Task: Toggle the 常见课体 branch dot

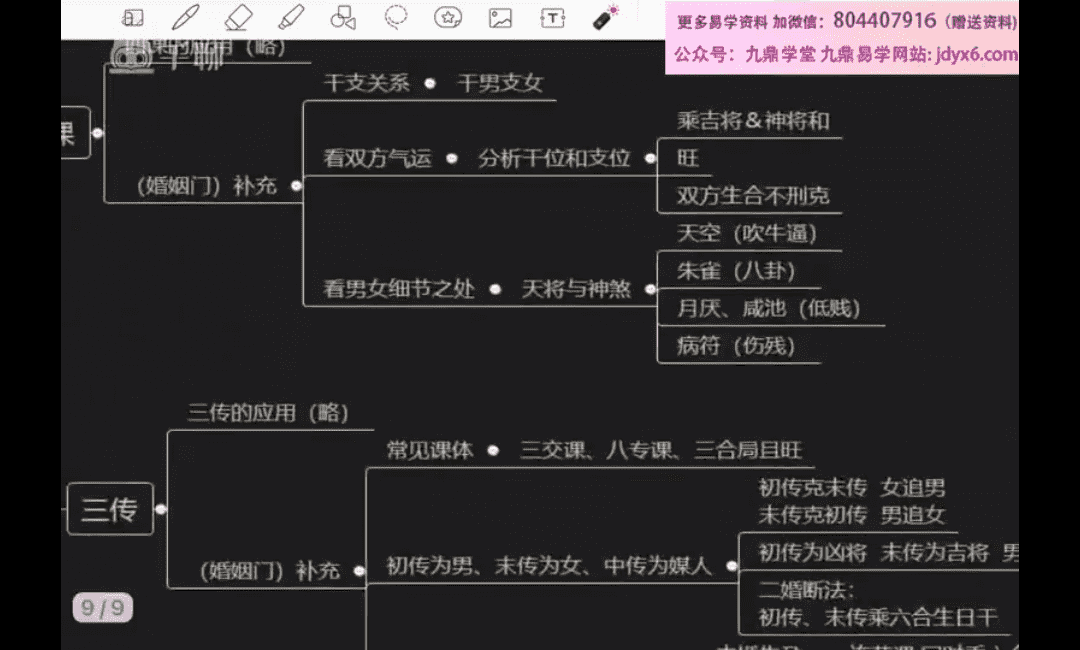Action: tap(493, 451)
